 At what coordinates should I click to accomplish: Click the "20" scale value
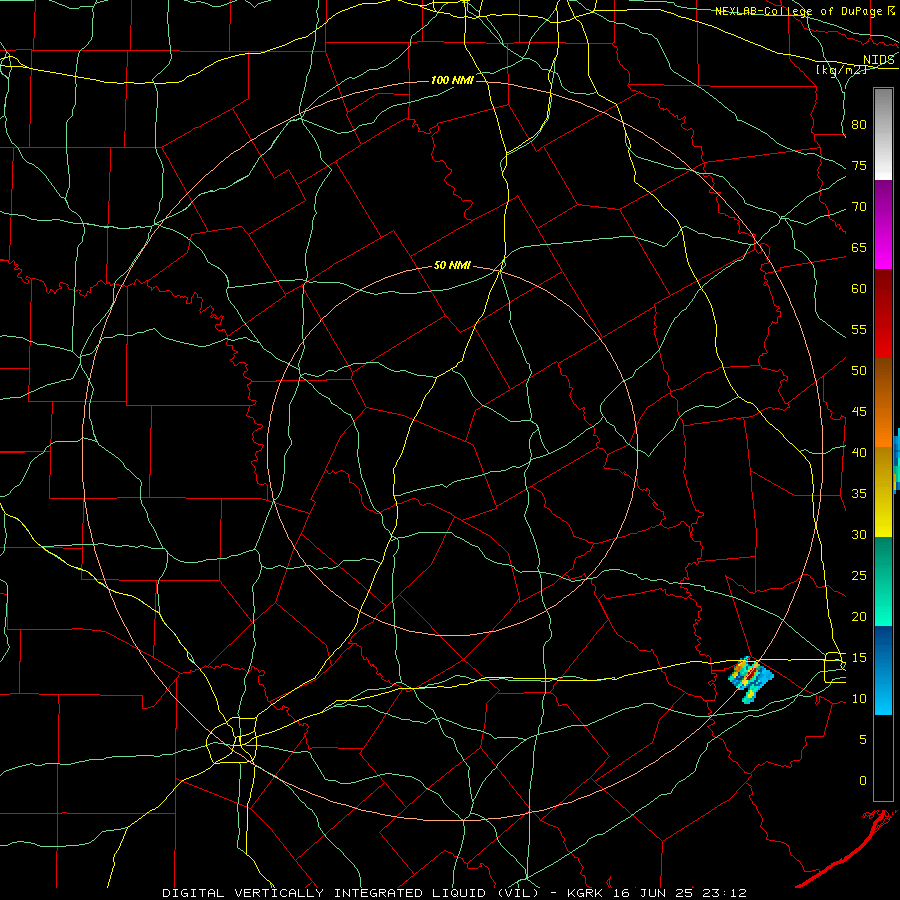click(859, 617)
